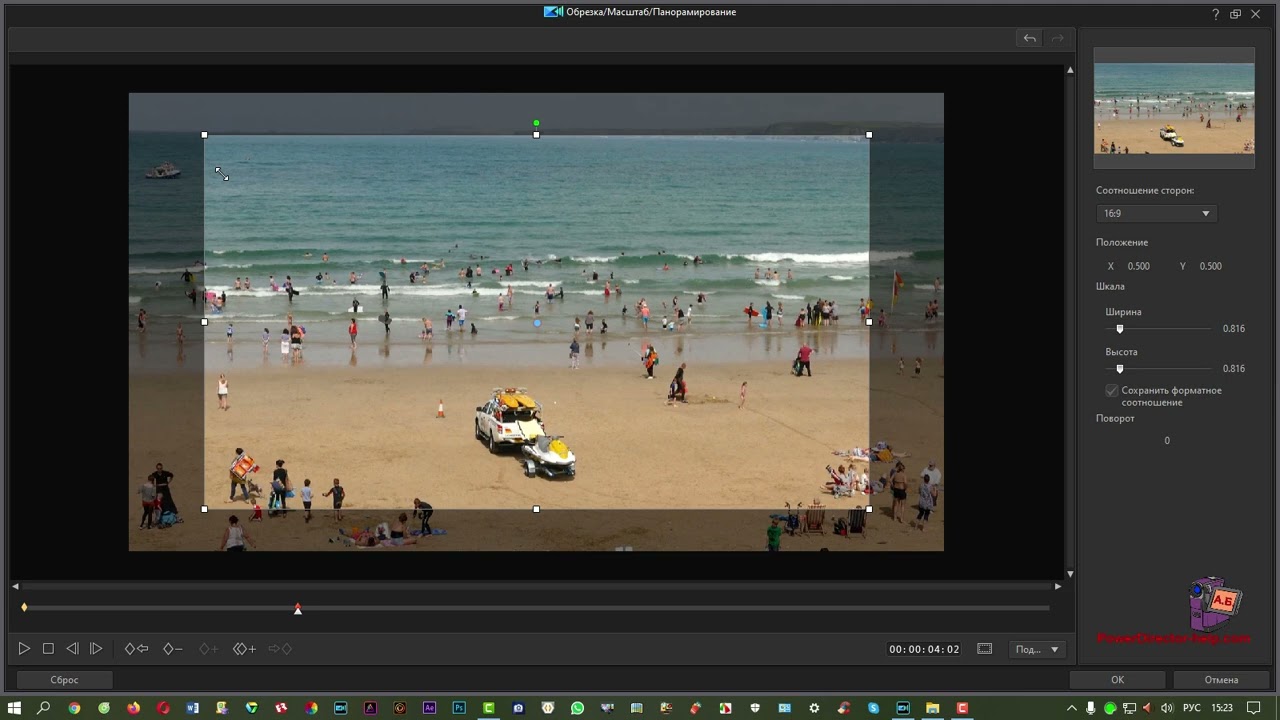The width and height of the screenshot is (1280, 720).
Task: Click the Сброс reset button
Action: click(64, 679)
